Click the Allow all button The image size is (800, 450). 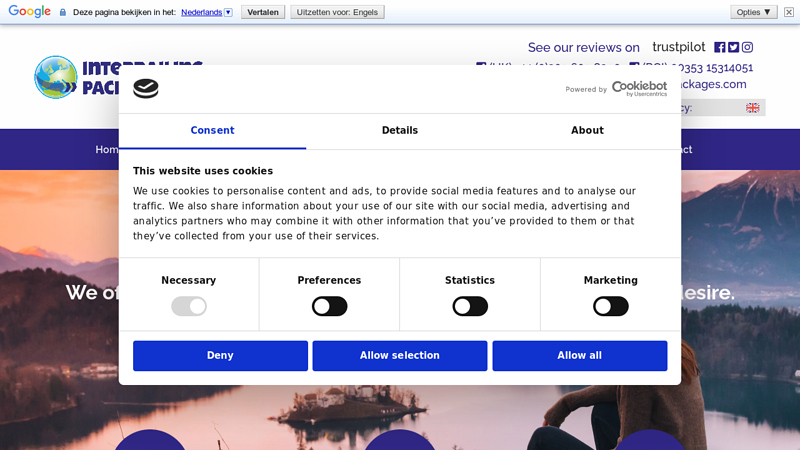(580, 356)
